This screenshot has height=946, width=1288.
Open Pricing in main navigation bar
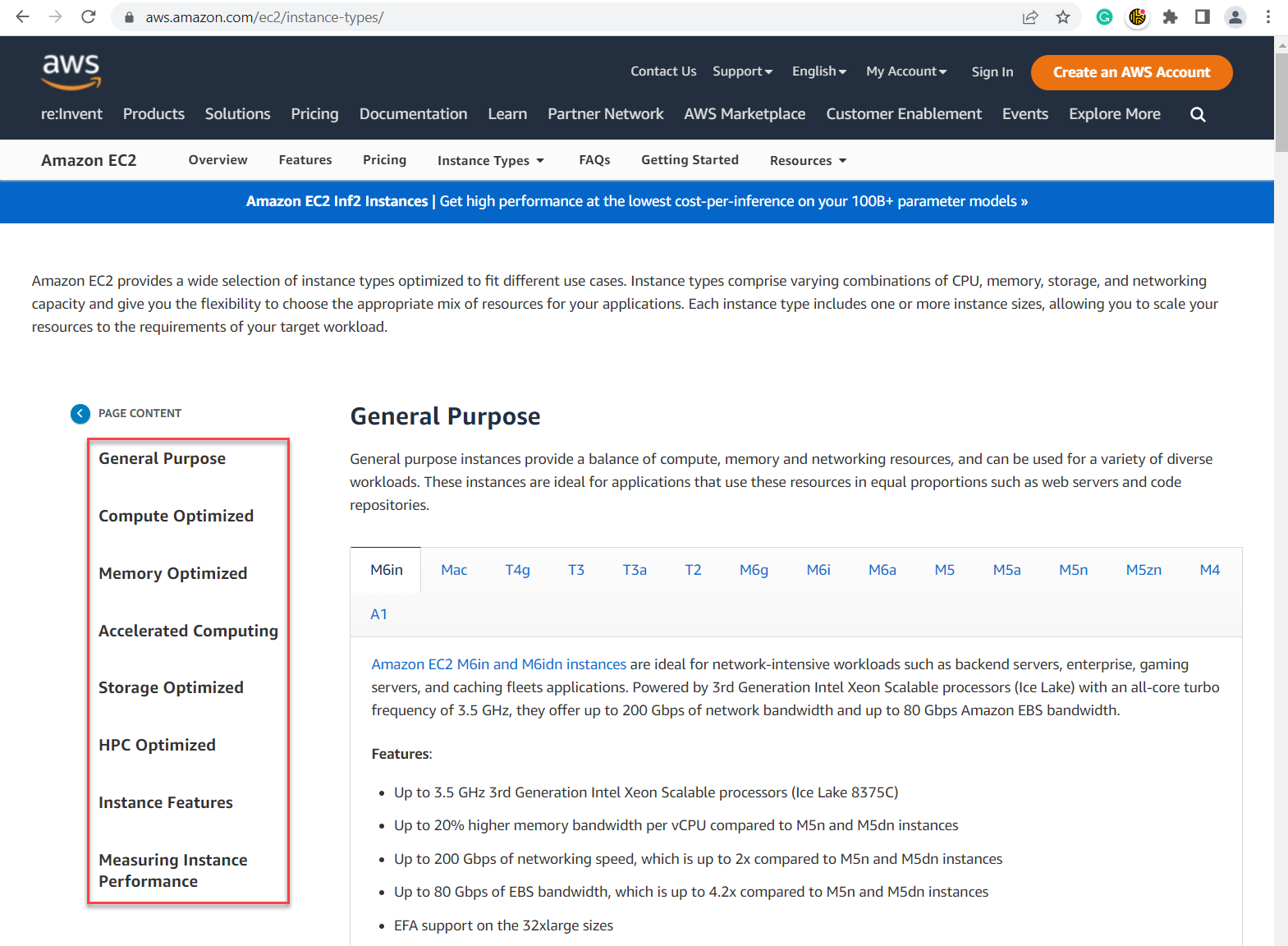click(314, 114)
